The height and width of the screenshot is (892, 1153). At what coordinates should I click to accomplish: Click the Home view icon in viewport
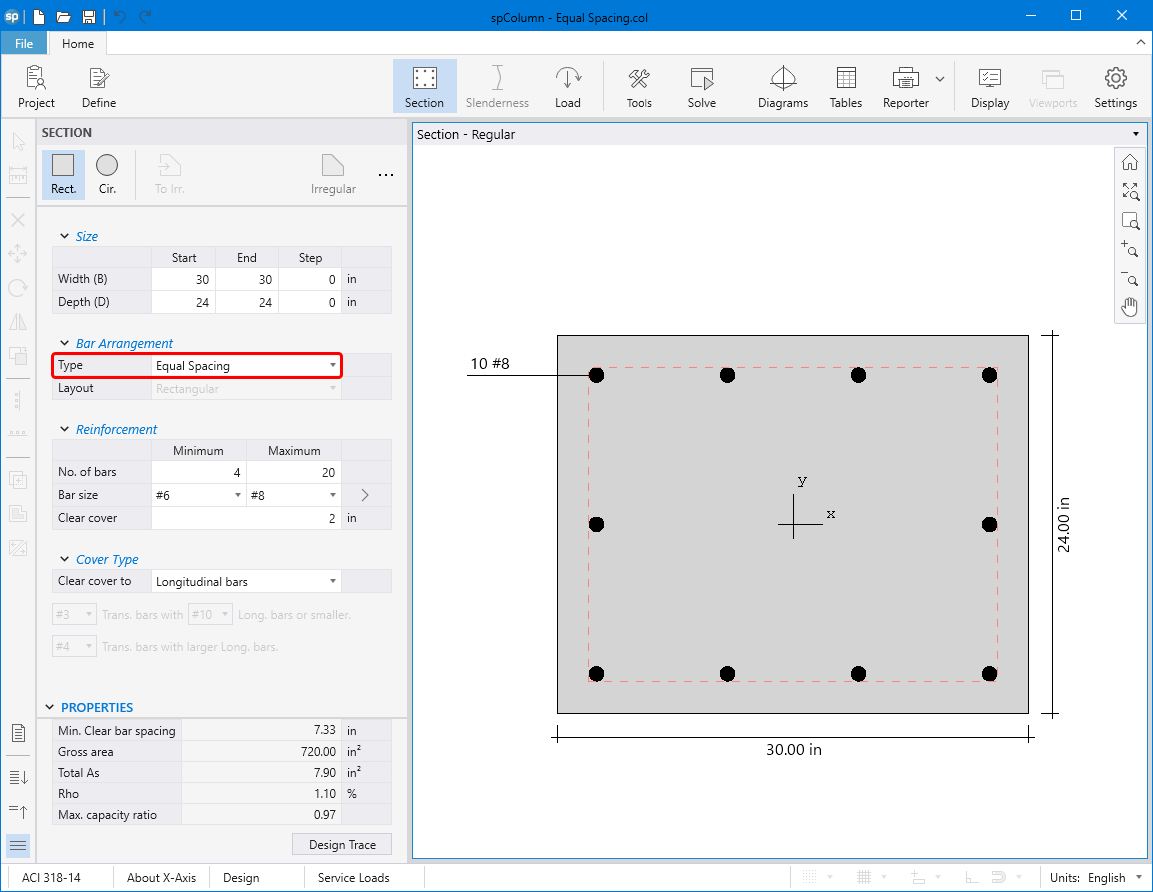point(1129,163)
